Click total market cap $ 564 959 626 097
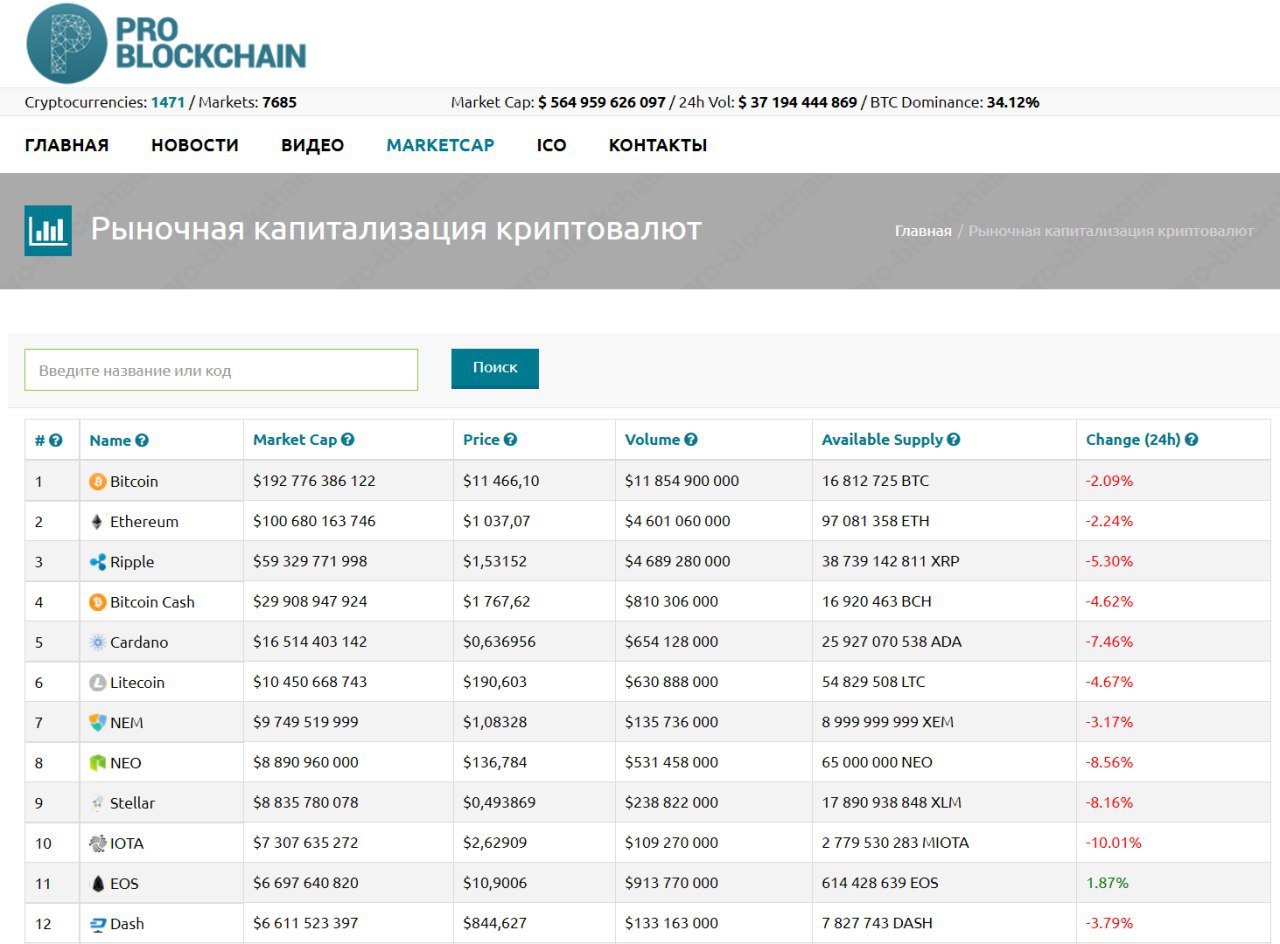 [602, 102]
